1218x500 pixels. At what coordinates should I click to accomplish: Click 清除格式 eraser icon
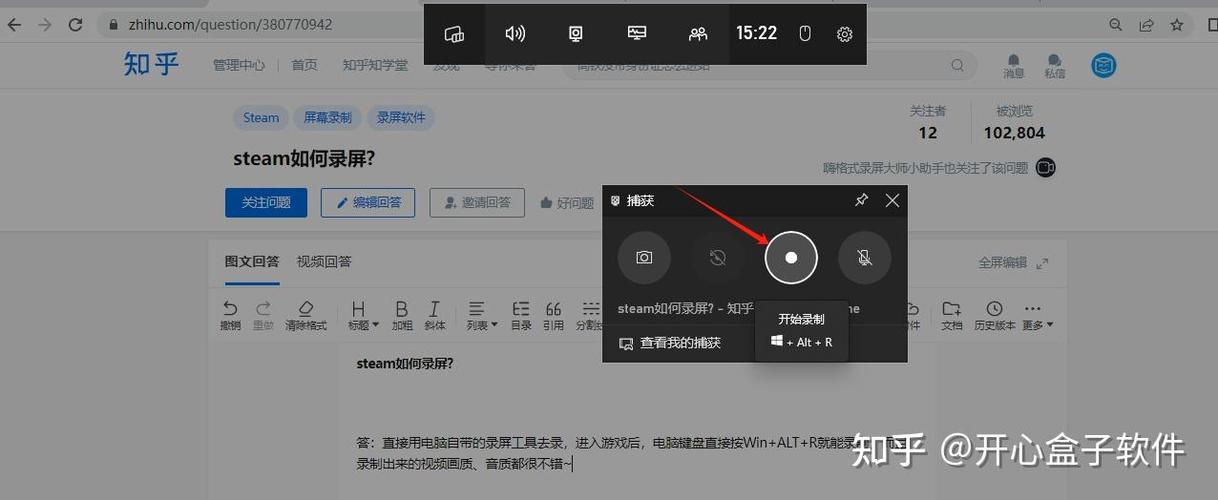pyautogui.click(x=306, y=315)
